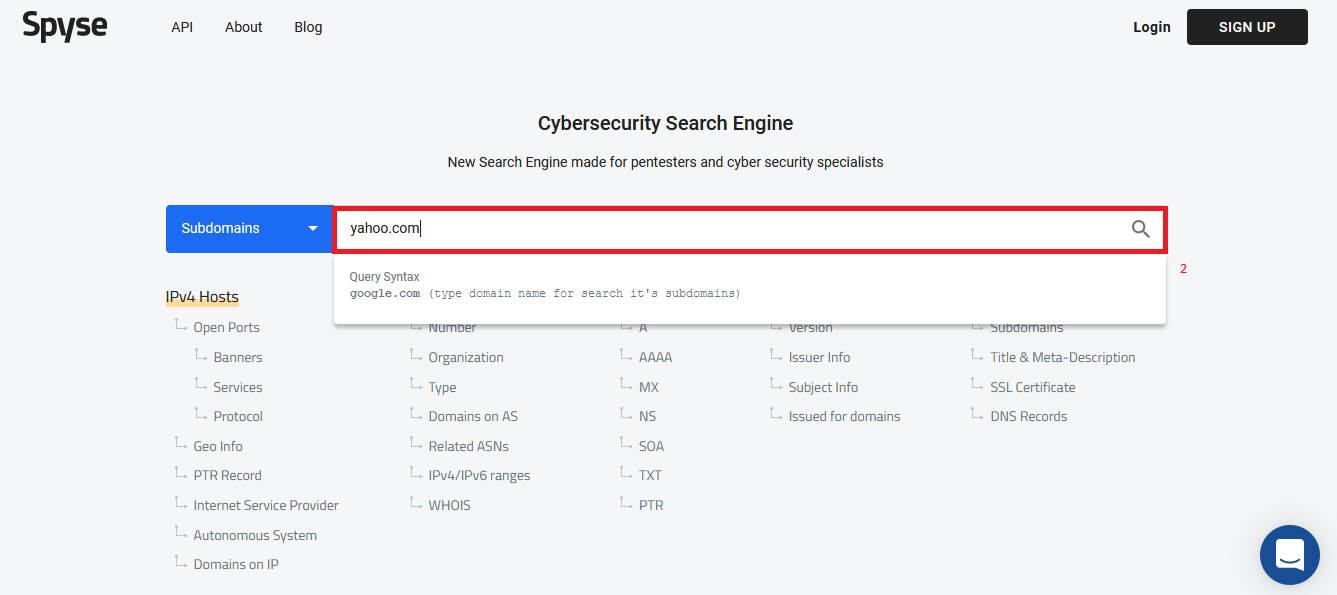
Task: Open the Subdomains search type selector
Action: tap(249, 229)
